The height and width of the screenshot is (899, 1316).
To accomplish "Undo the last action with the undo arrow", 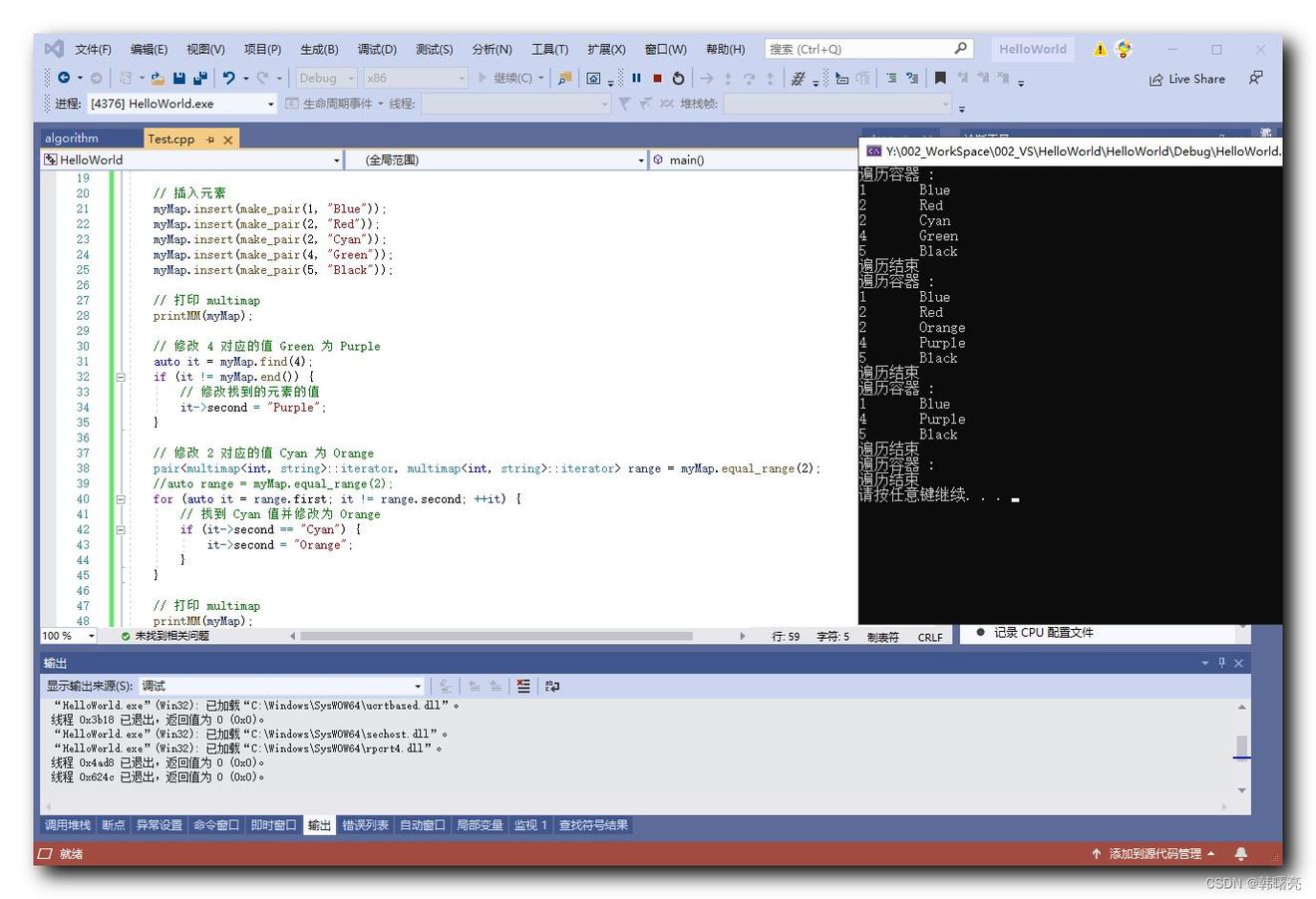I will [228, 78].
